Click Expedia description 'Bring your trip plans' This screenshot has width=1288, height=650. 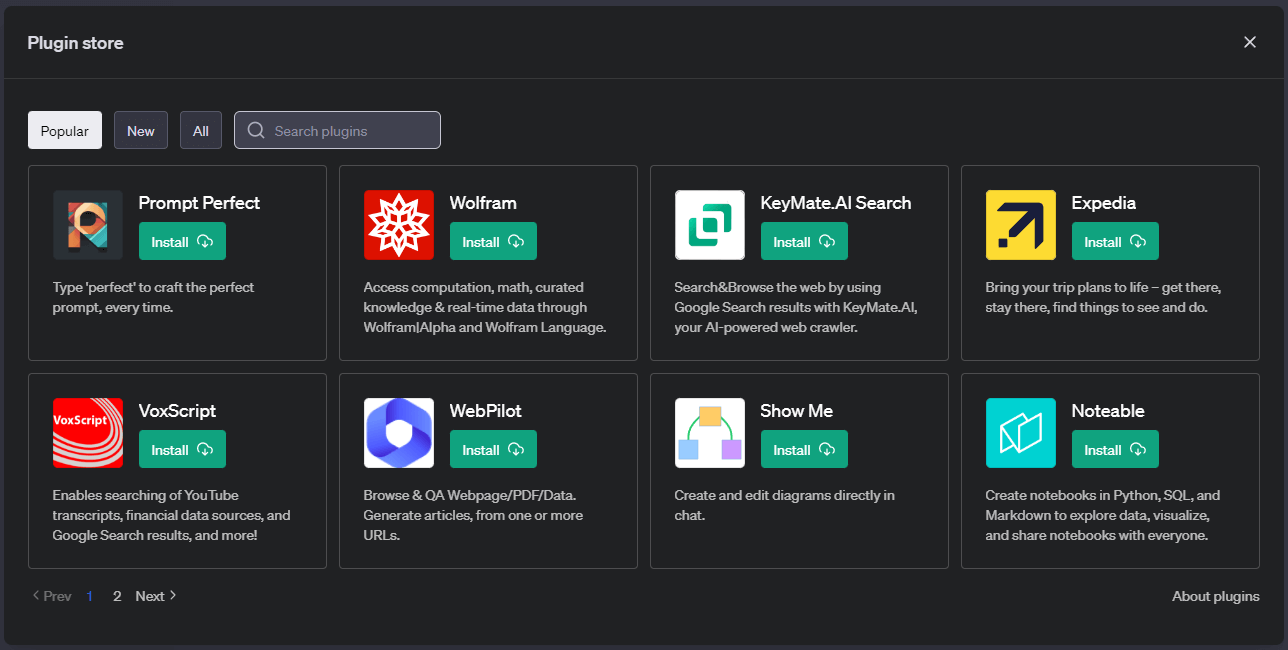[1103, 297]
